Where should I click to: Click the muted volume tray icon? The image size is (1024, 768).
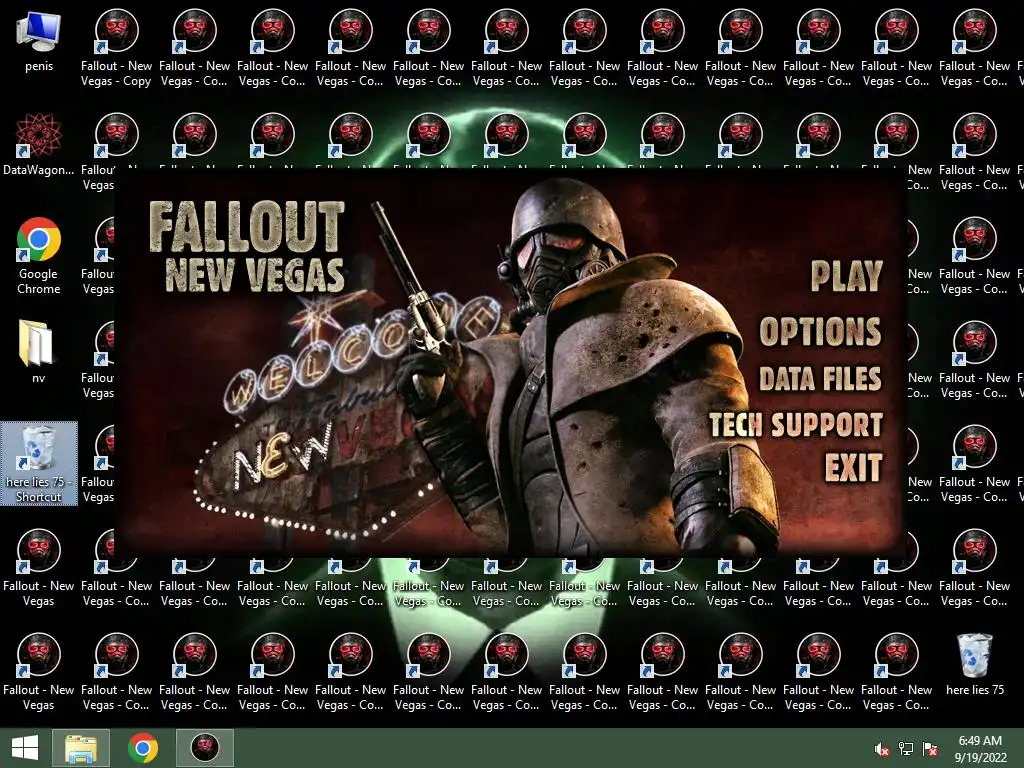(882, 749)
